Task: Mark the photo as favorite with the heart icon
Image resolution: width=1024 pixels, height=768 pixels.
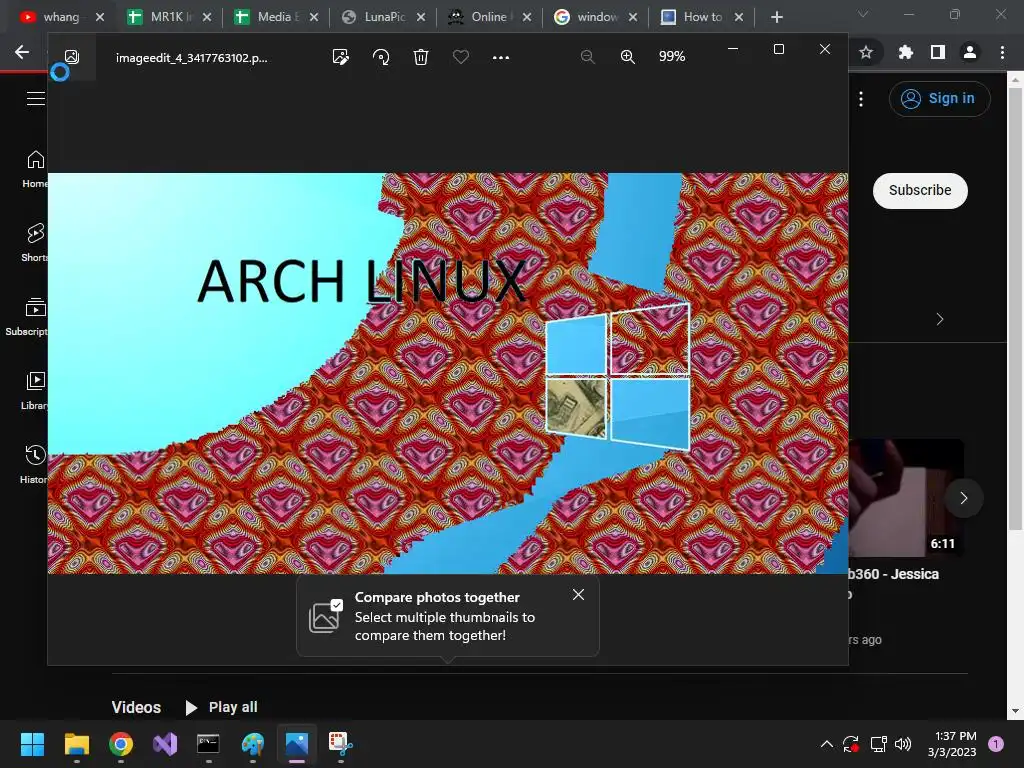Action: pyautogui.click(x=460, y=57)
